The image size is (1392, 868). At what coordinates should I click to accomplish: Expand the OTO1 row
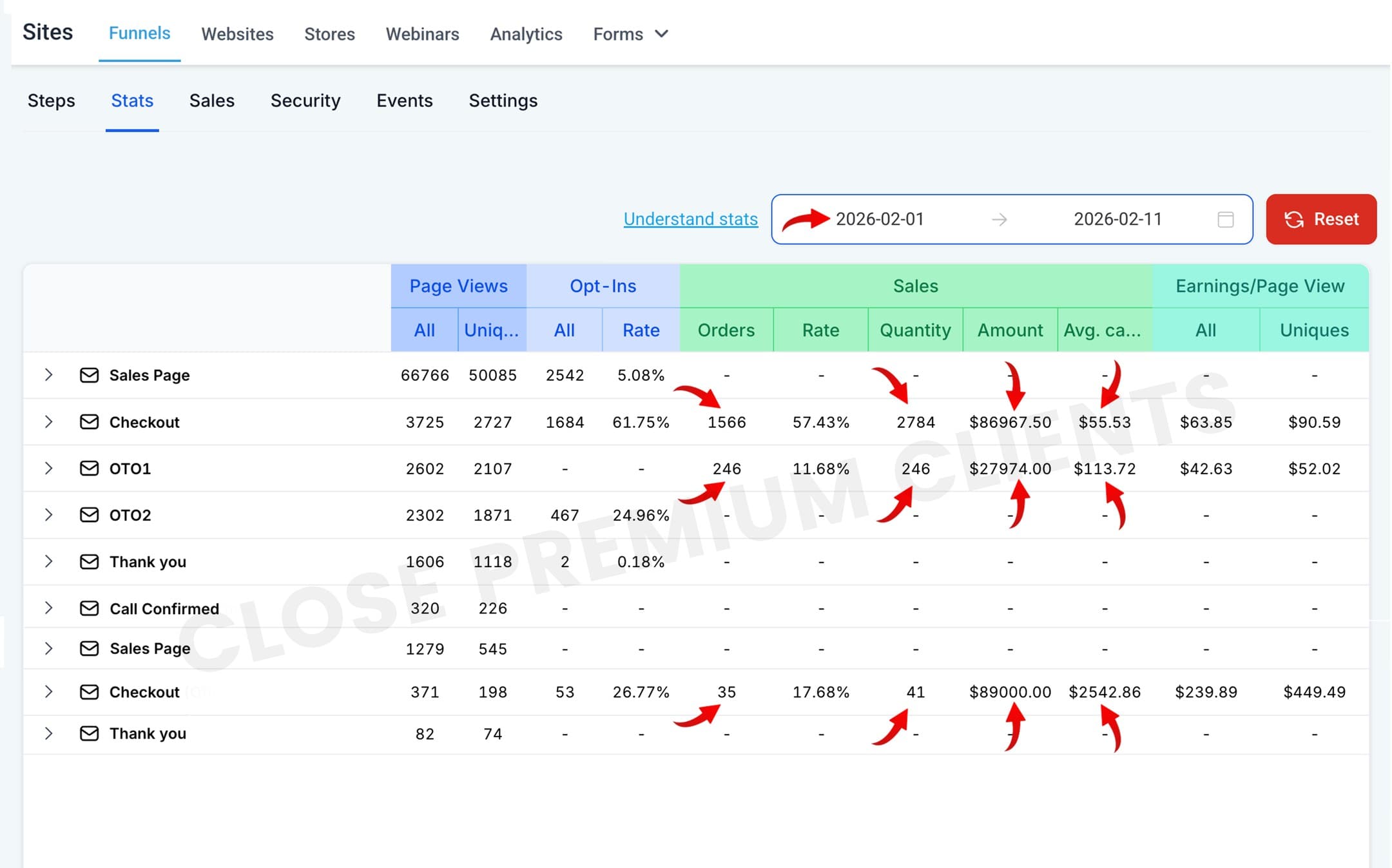coord(48,468)
